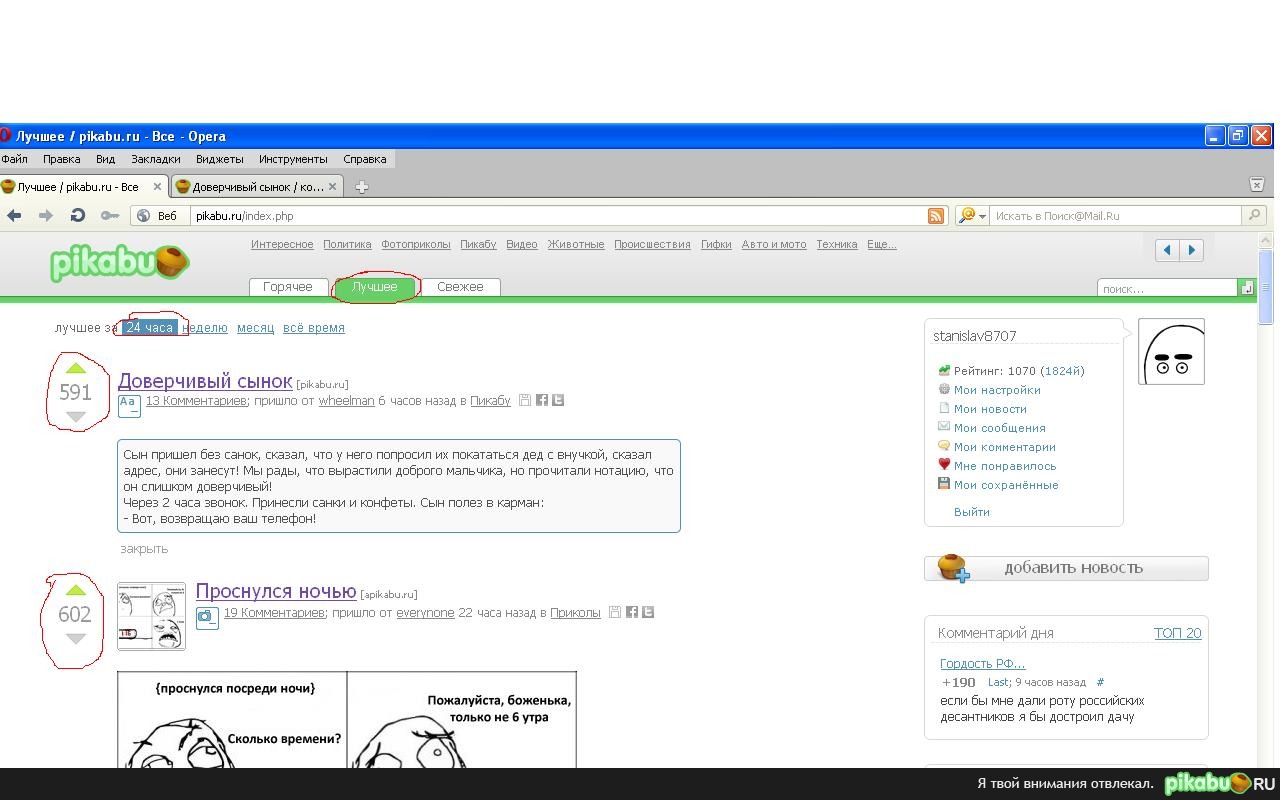This screenshot has width=1280, height=800.
Task: Click the 'добавить новость' button
Action: 1066,567
